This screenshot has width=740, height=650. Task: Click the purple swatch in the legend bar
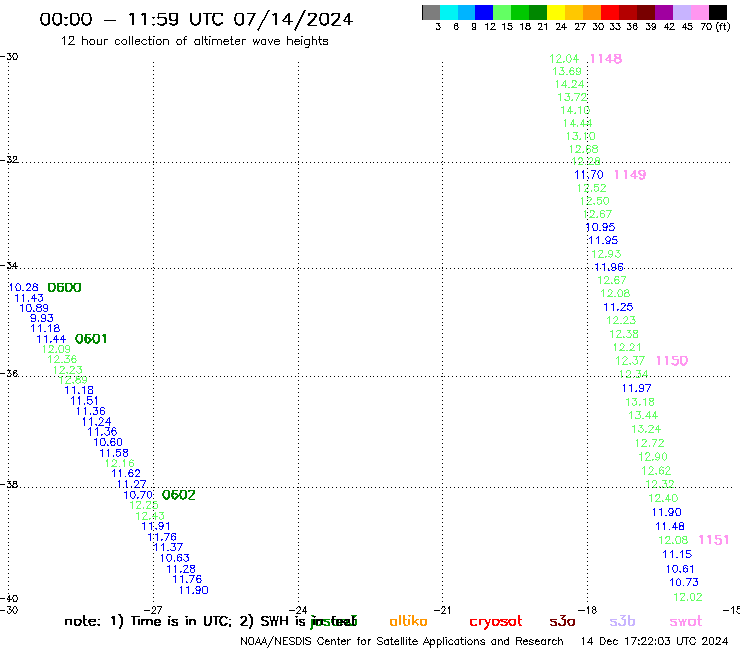pos(664,12)
